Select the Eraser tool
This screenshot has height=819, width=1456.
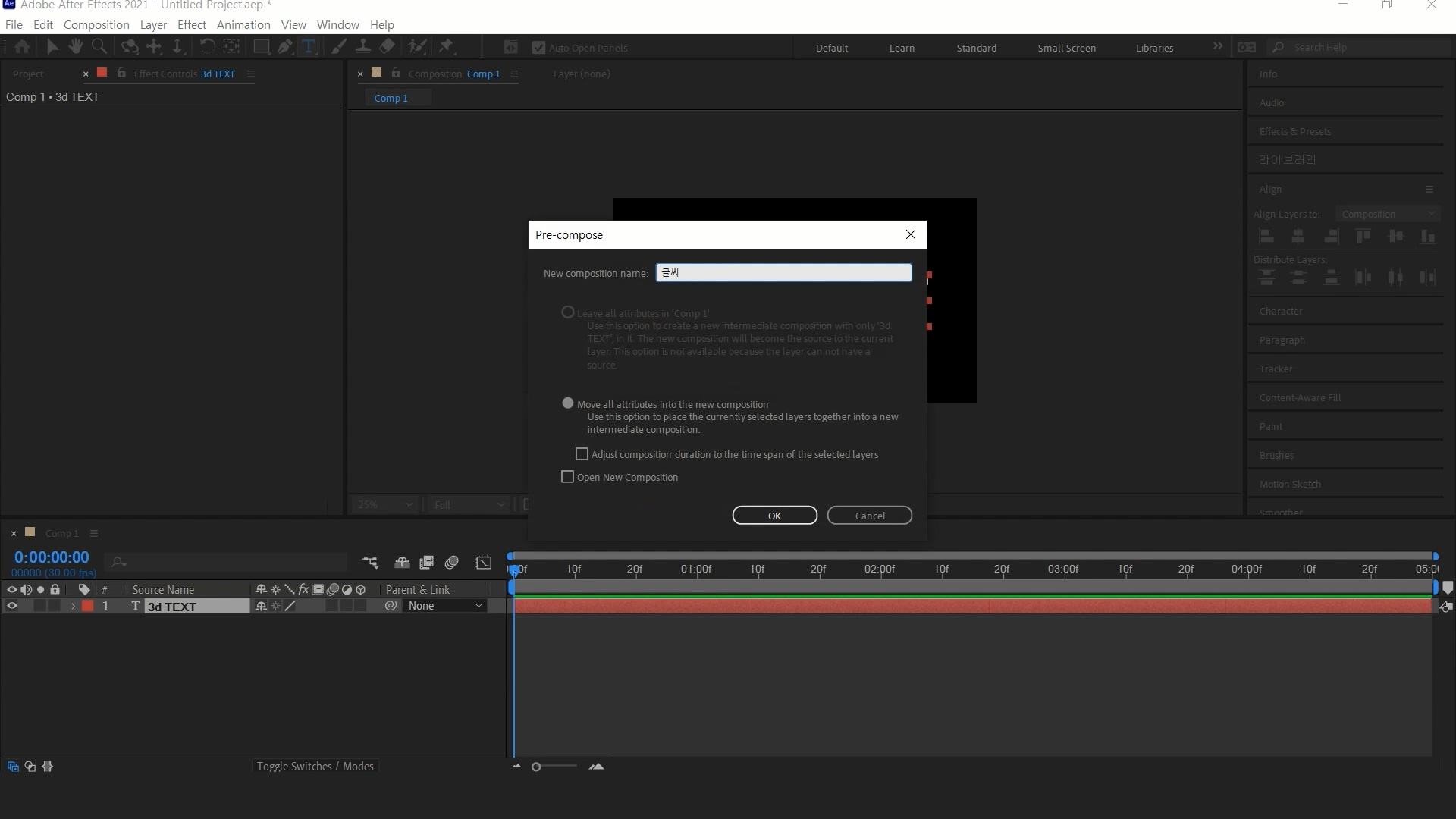tap(387, 47)
